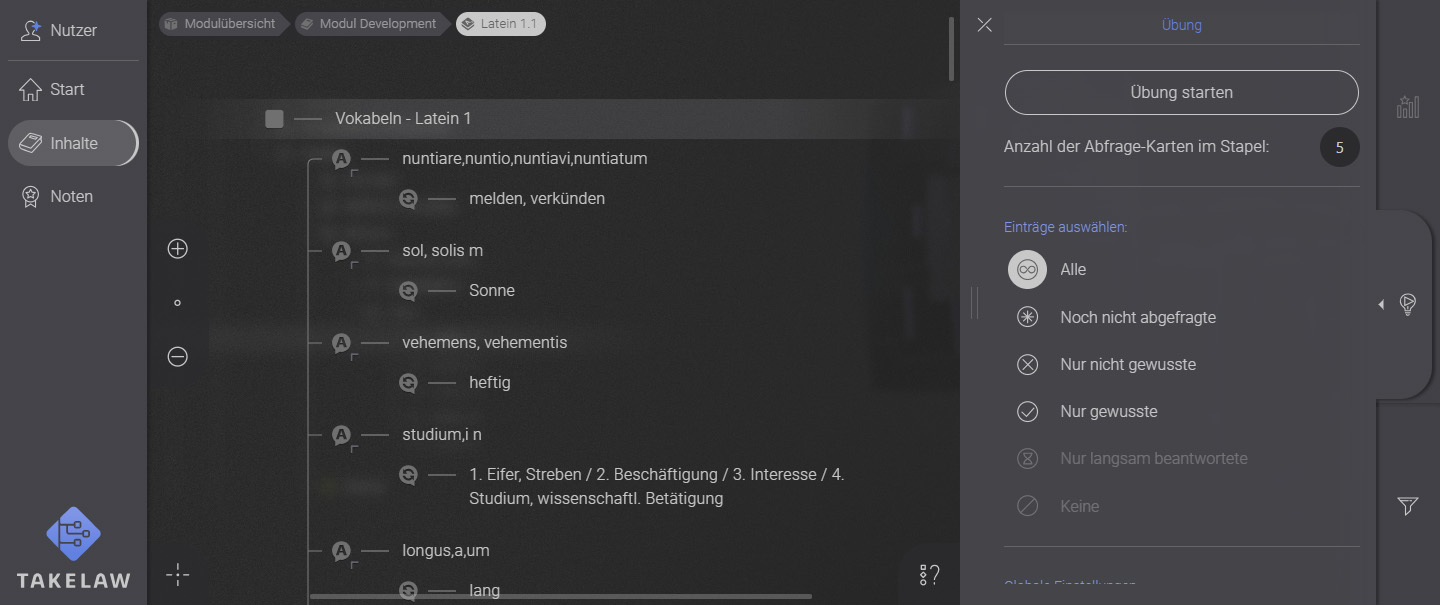Click the translation icon next to heftig
Viewport: 1440px width, 605px height.
coord(409,382)
